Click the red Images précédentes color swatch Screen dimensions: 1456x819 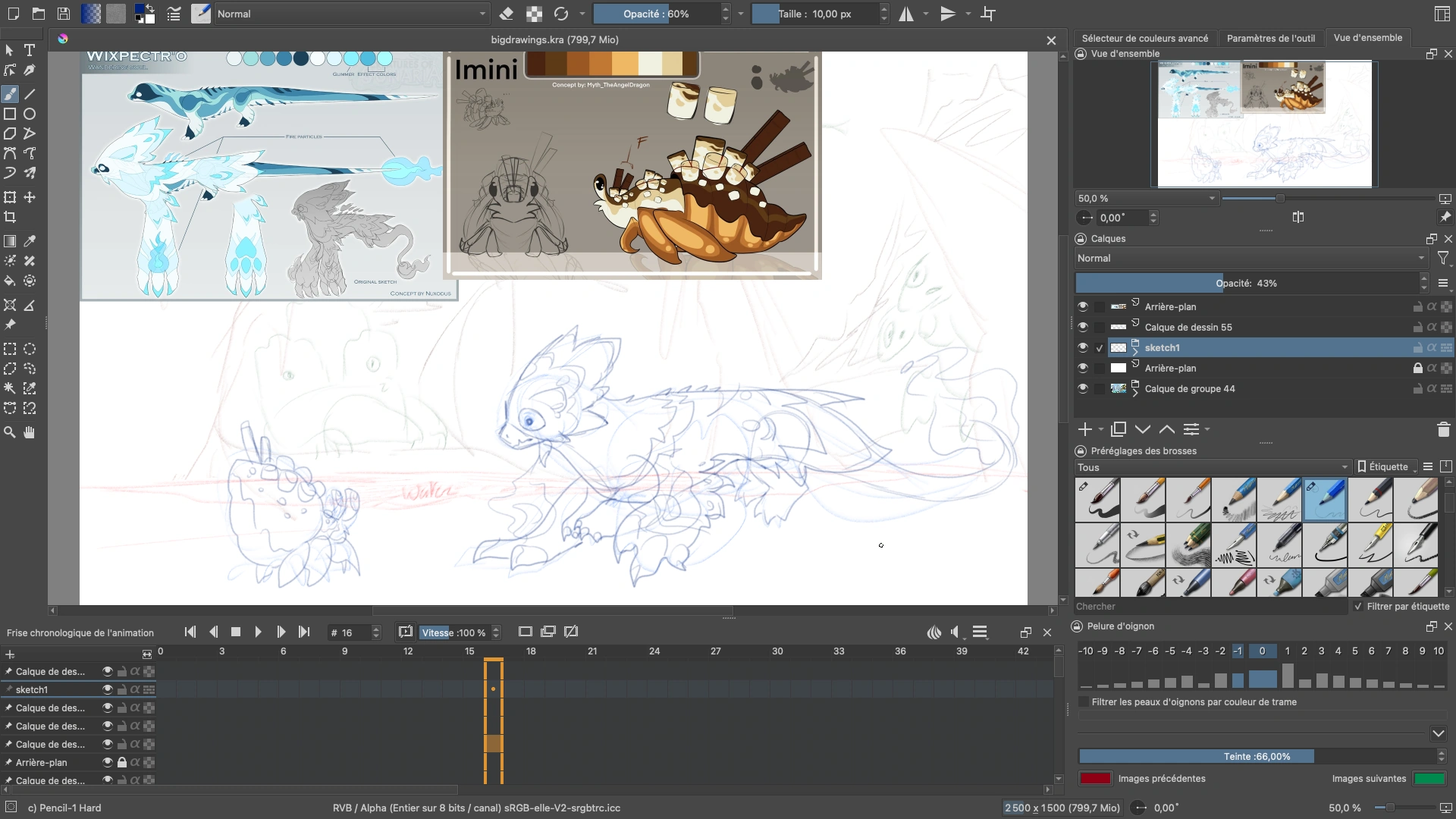pyautogui.click(x=1094, y=778)
